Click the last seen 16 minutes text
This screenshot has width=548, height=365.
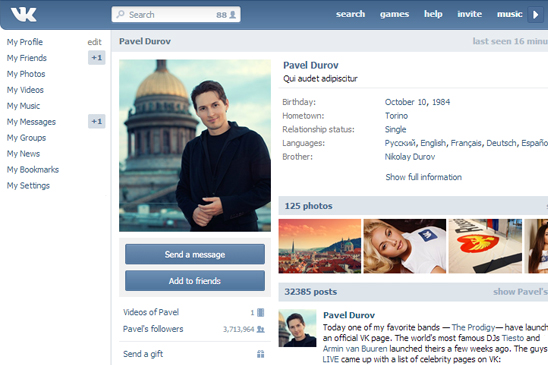click(x=510, y=41)
